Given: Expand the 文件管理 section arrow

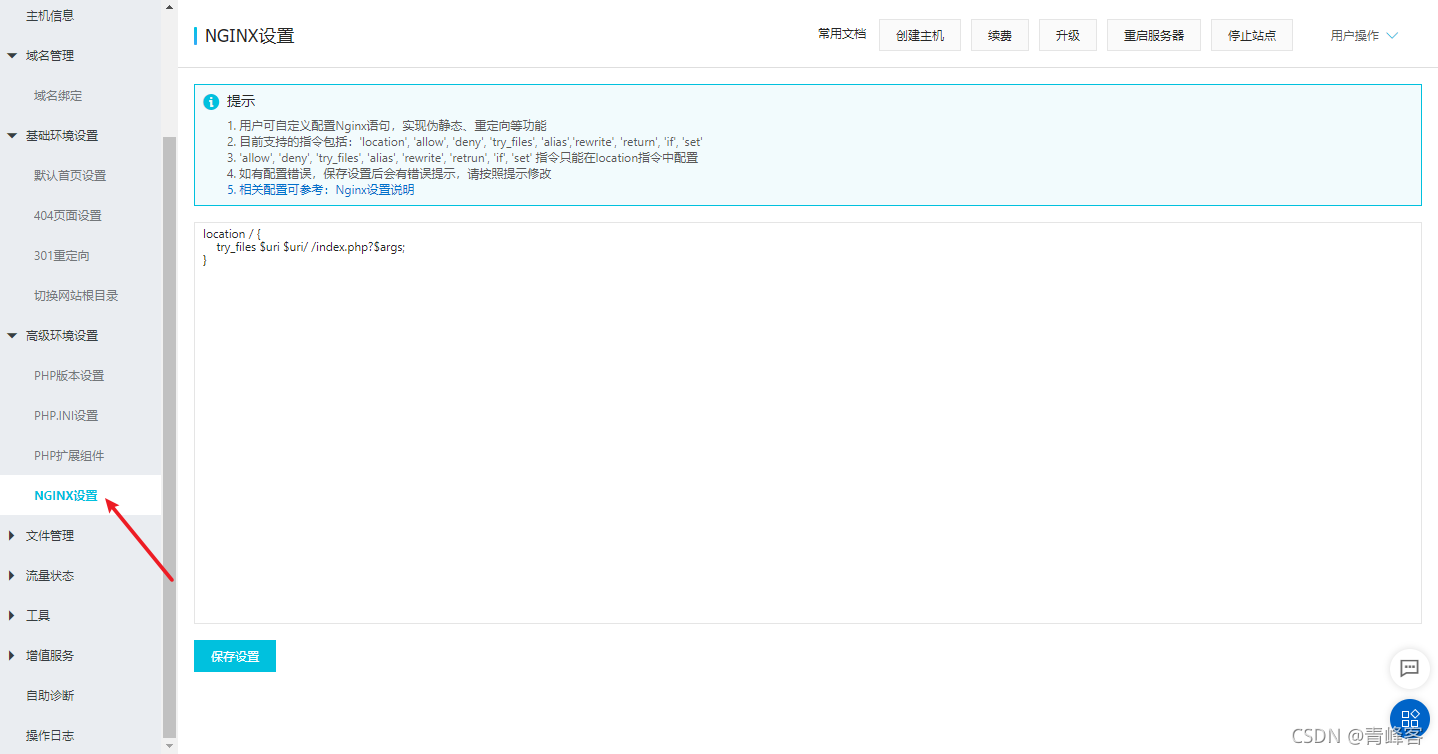Looking at the screenshot, I should [x=12, y=536].
